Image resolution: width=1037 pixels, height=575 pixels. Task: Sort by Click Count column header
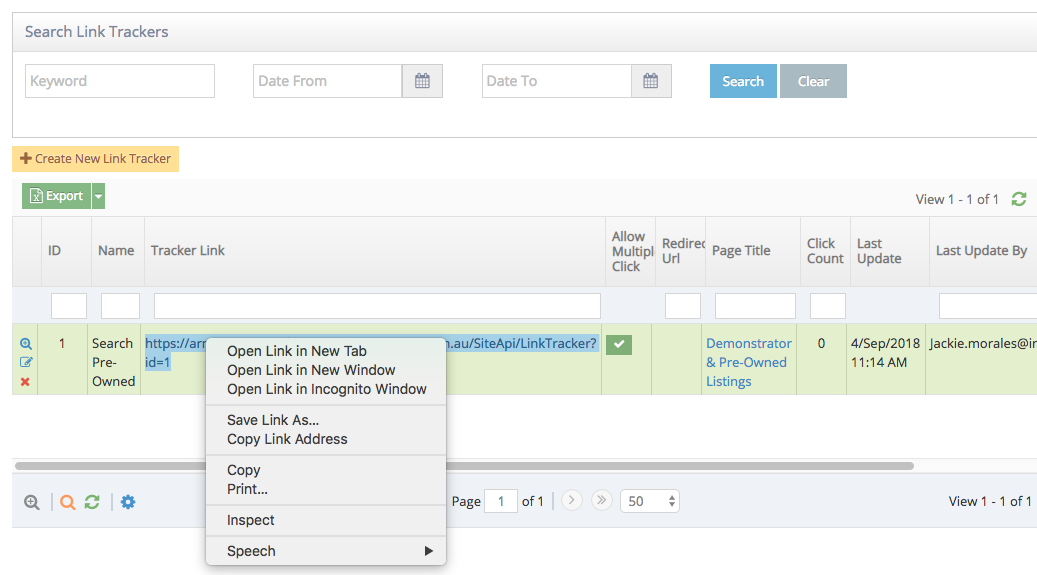[825, 251]
